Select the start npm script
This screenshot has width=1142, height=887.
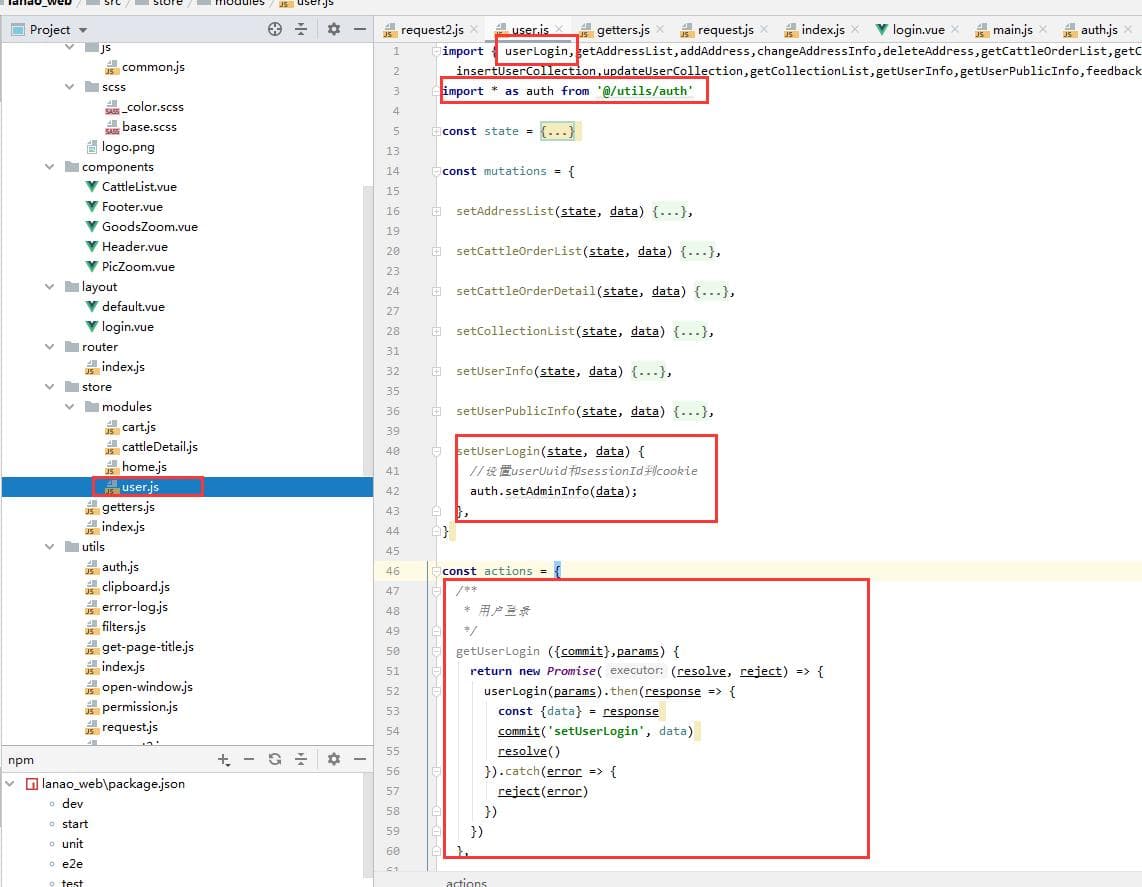[x=74, y=824]
